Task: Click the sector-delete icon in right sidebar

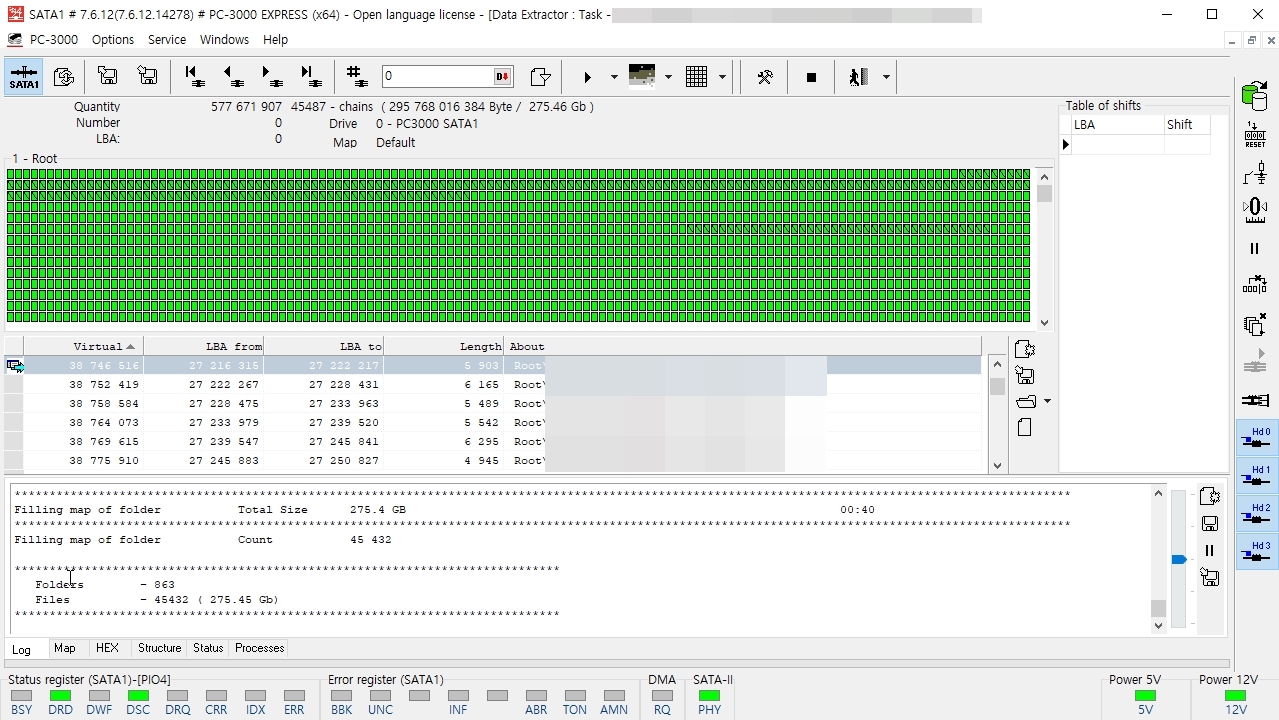Action: coord(1255,285)
